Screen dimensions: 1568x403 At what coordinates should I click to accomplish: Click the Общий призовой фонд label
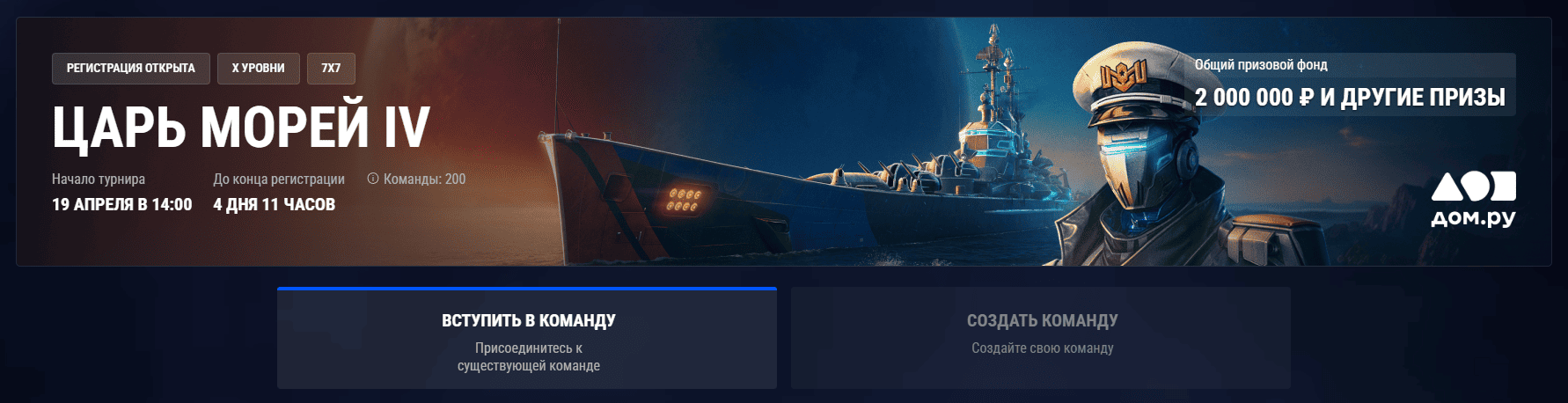point(1261,65)
